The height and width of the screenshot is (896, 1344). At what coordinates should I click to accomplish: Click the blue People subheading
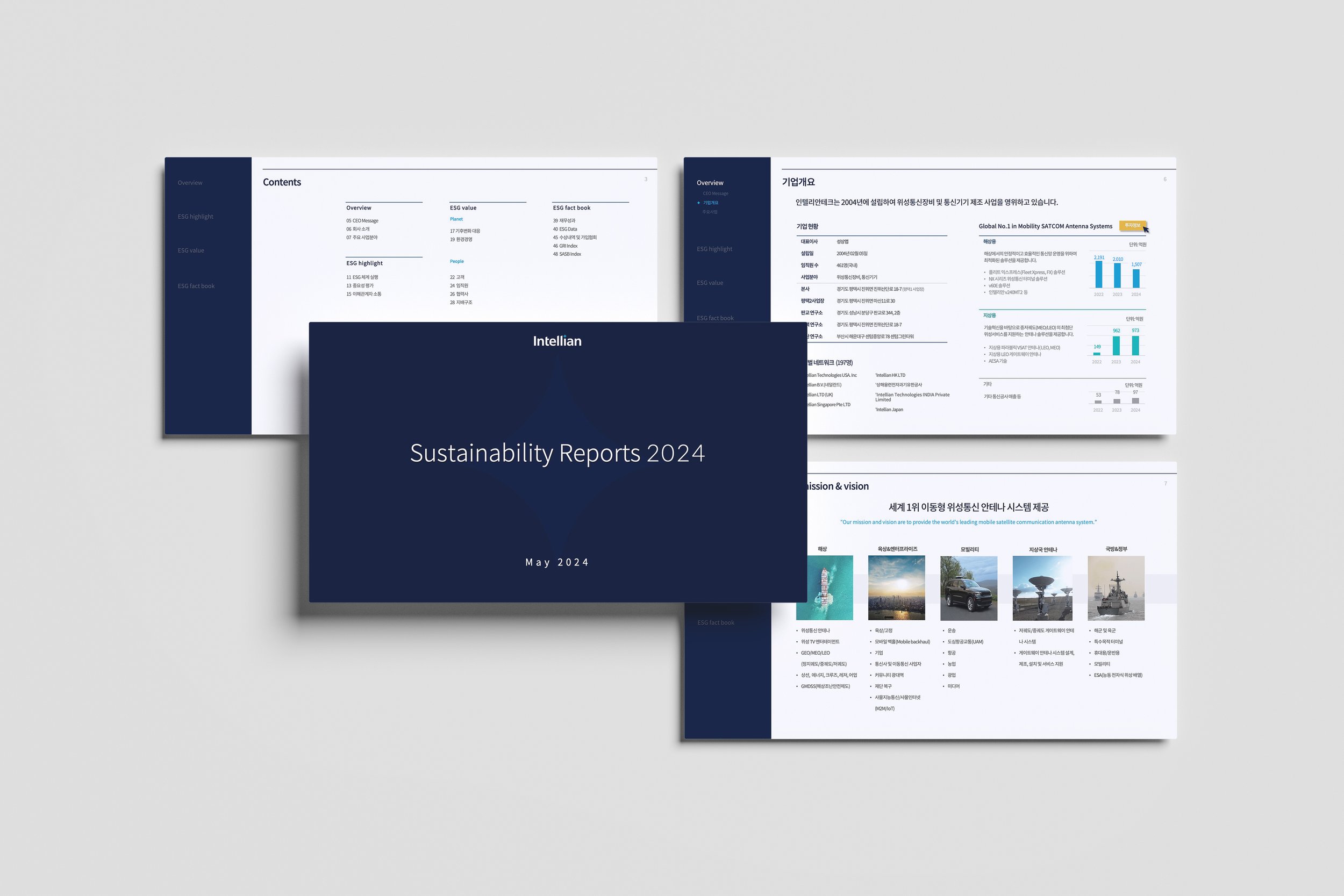pyautogui.click(x=456, y=262)
